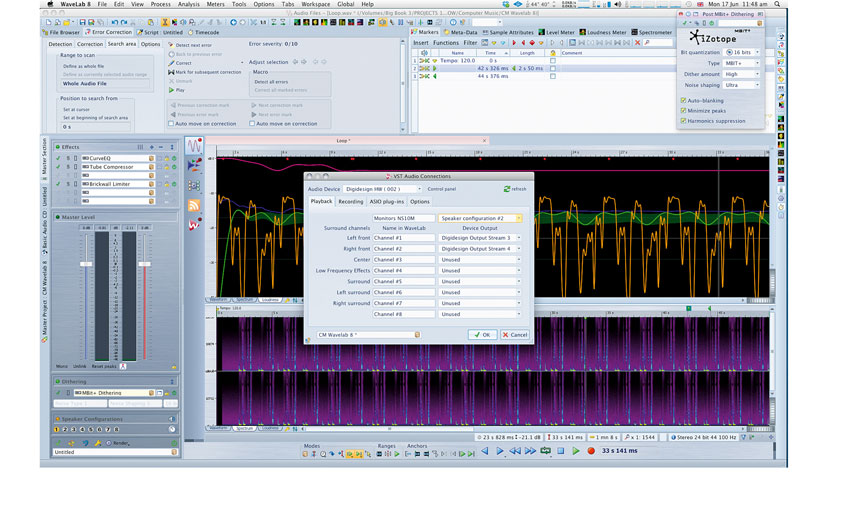Toggle lock checkbox for the Tempo marker row
The image size is (850, 505).
(x=552, y=61)
